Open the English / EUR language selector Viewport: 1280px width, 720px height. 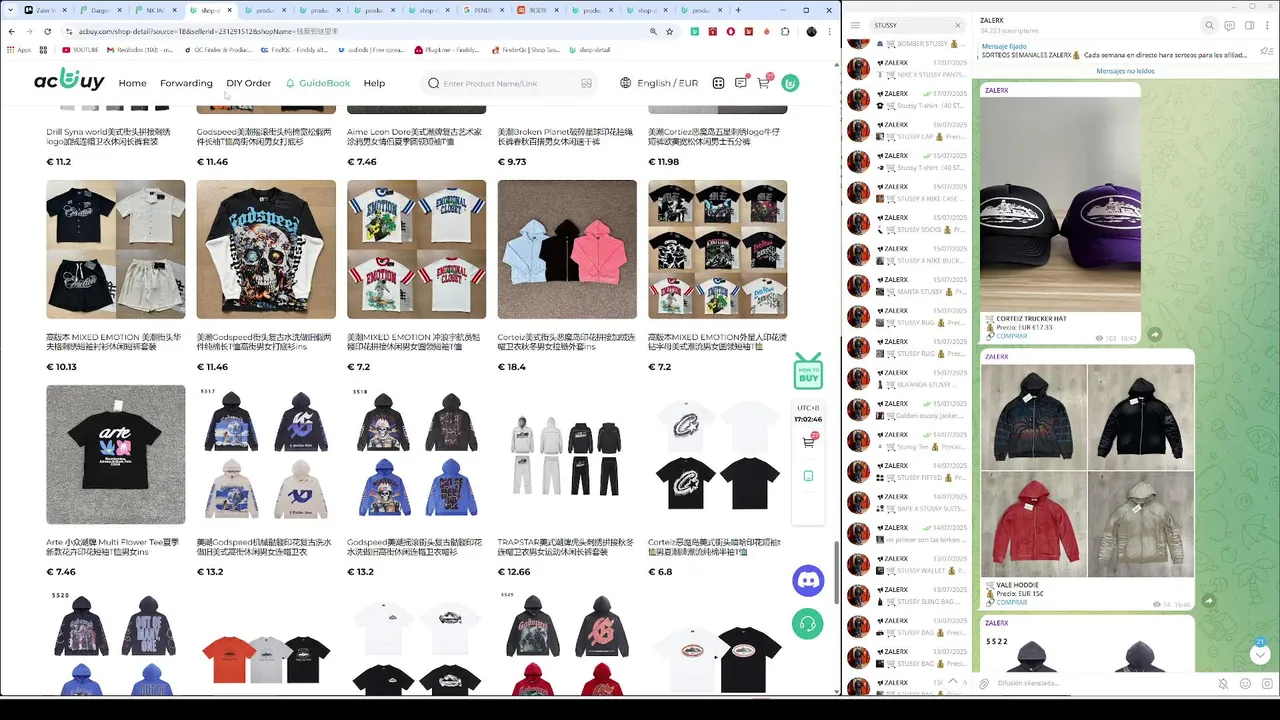click(659, 83)
